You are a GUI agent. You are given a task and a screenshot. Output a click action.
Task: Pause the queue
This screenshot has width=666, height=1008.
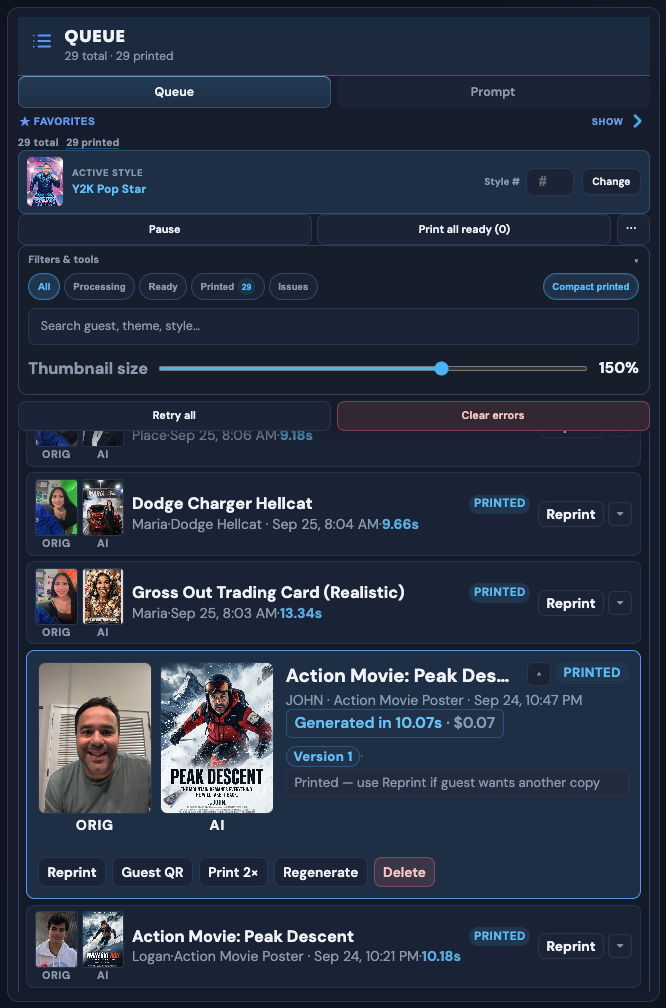[165, 230]
